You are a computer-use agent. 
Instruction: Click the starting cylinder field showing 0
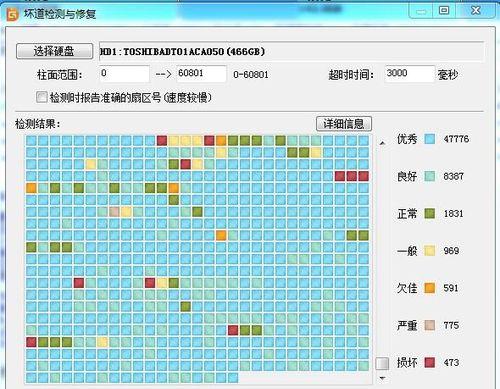coord(125,74)
